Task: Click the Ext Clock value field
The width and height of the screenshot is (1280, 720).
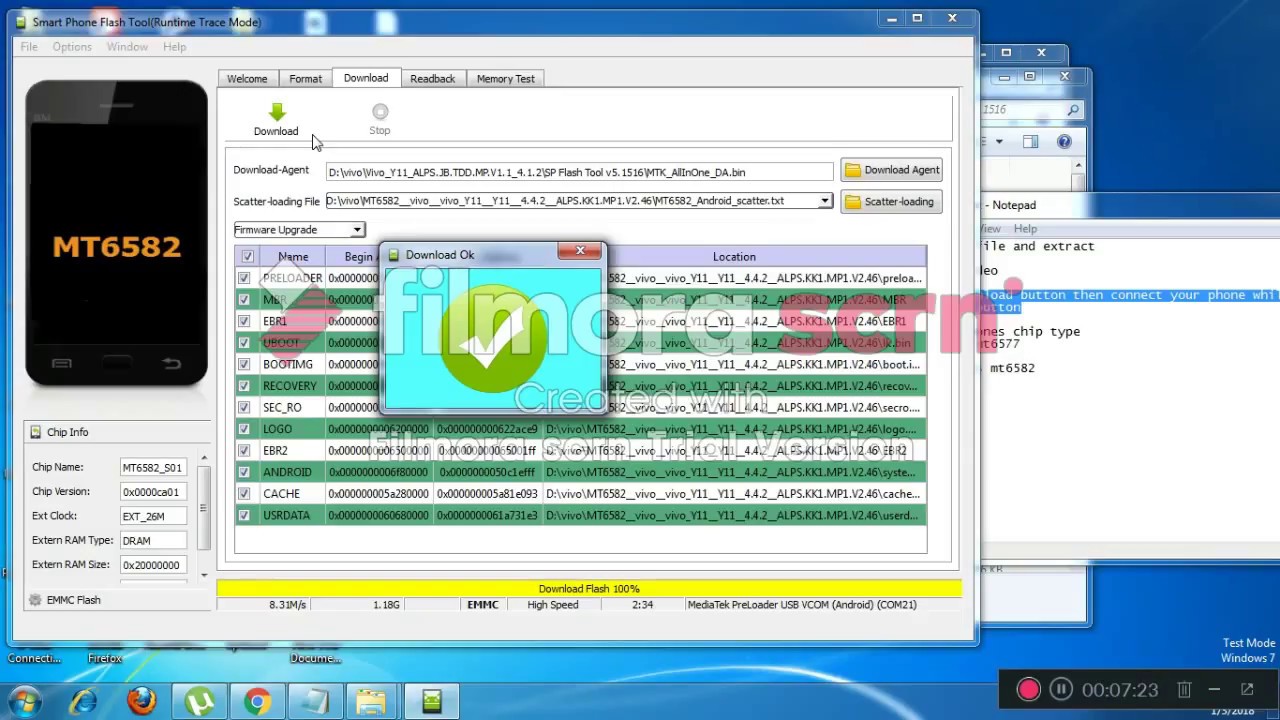Action: click(x=153, y=517)
